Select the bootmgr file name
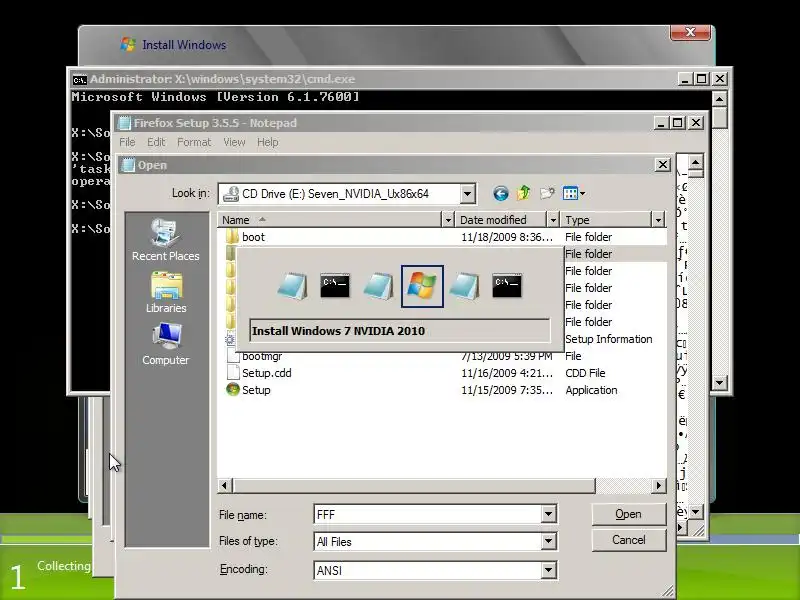Viewport: 800px width, 600px height. coord(262,356)
